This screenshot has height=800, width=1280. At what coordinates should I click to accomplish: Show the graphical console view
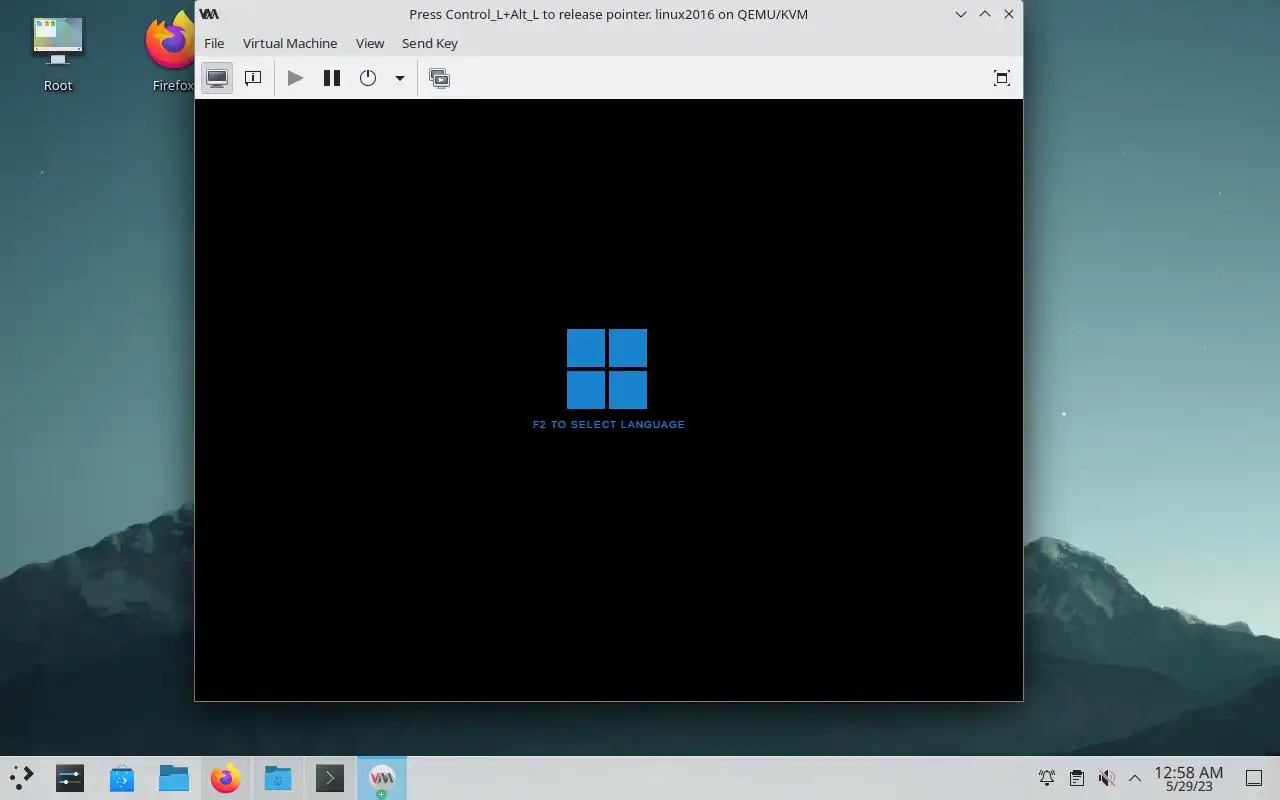pyautogui.click(x=217, y=78)
